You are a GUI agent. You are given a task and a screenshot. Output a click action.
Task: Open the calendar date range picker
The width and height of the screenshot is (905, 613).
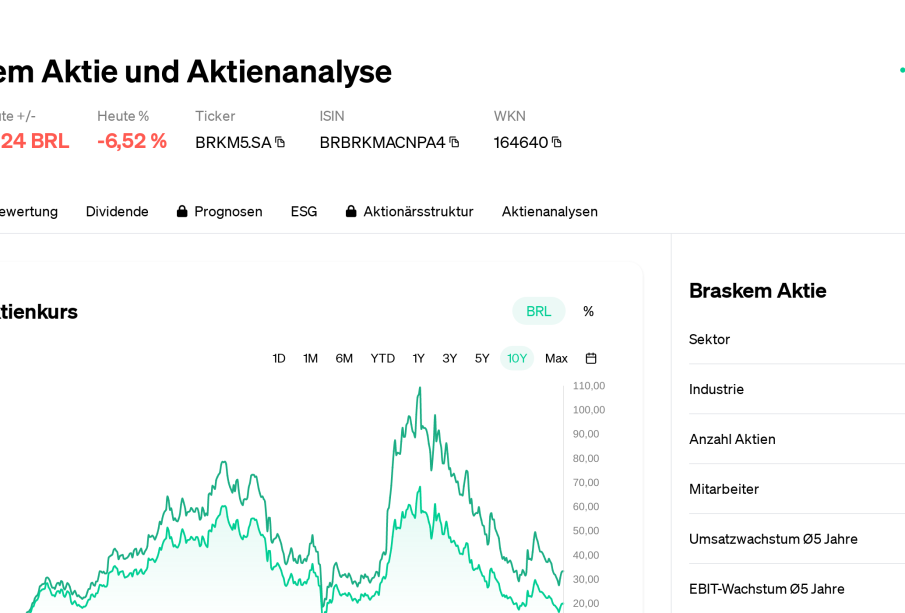591,358
